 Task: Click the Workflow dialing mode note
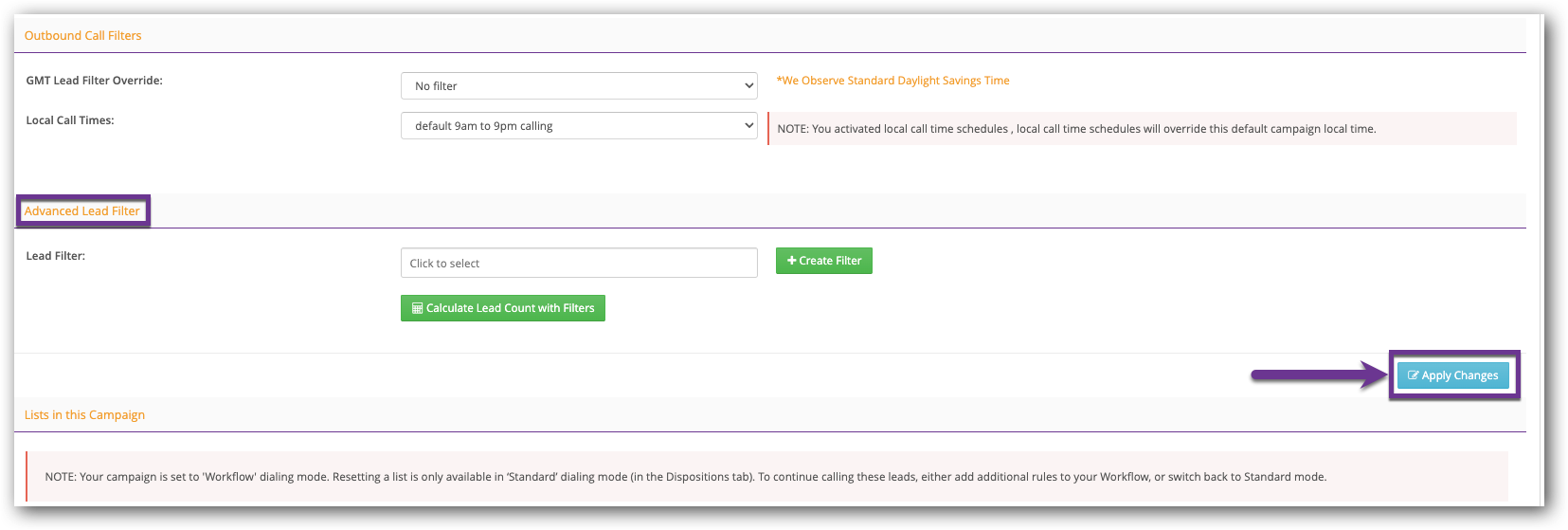click(x=685, y=477)
